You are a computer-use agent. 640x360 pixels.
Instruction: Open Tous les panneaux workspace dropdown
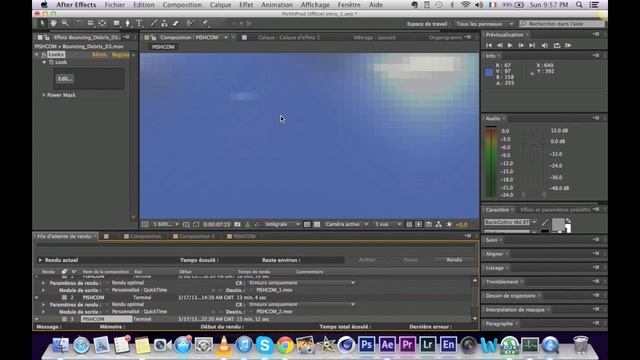484,24
